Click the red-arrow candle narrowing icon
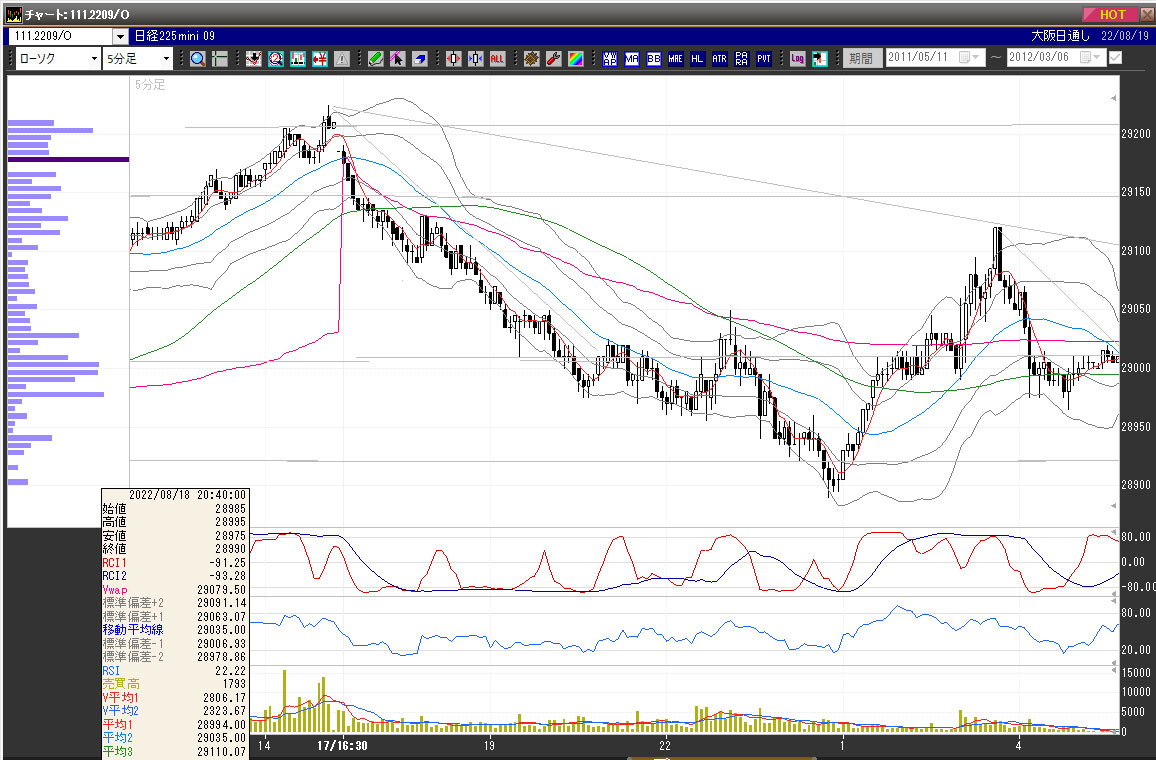The image size is (1156, 760). click(x=453, y=59)
